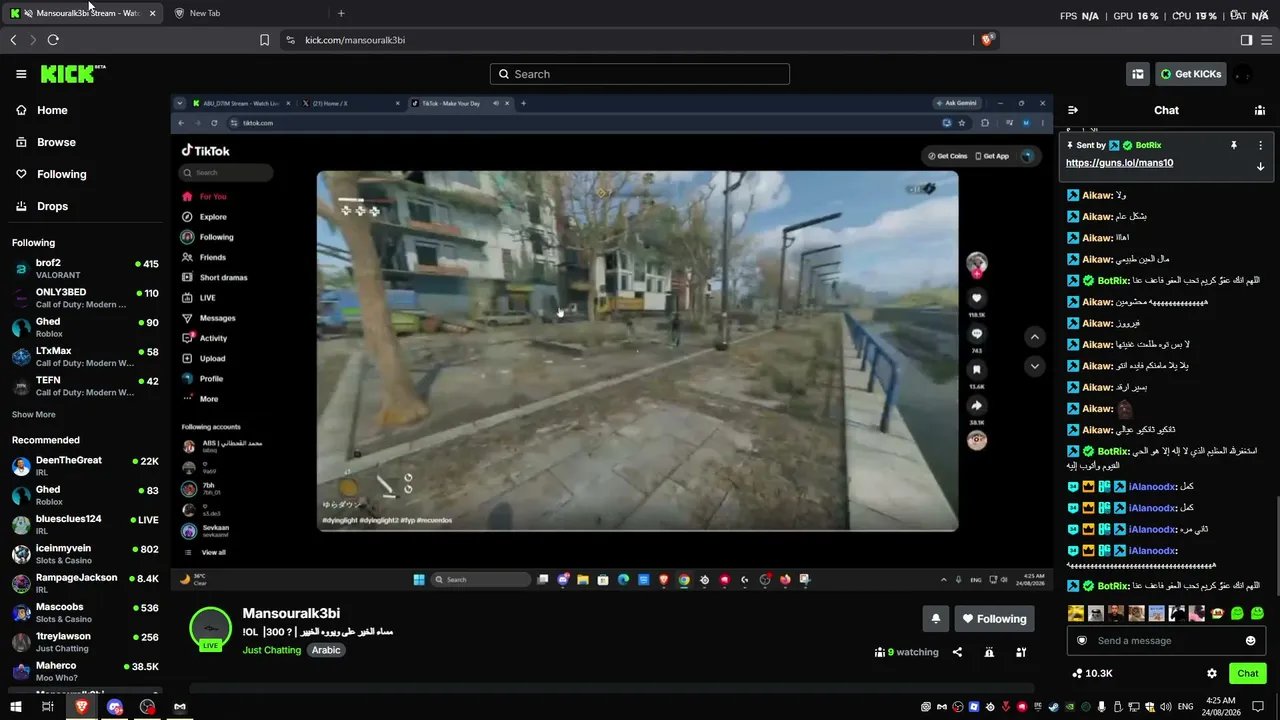Toggle the browser sidebar panel
Image resolution: width=1280 pixels, height=720 pixels.
tap(1246, 40)
